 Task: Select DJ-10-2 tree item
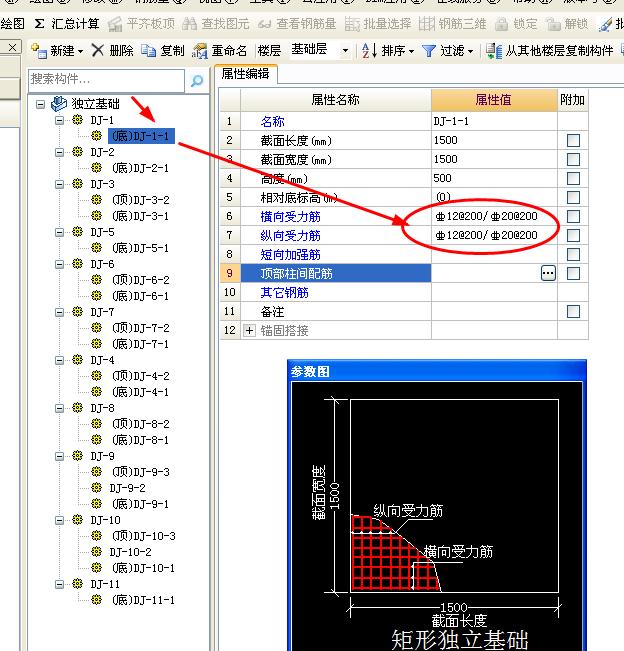coord(130,552)
